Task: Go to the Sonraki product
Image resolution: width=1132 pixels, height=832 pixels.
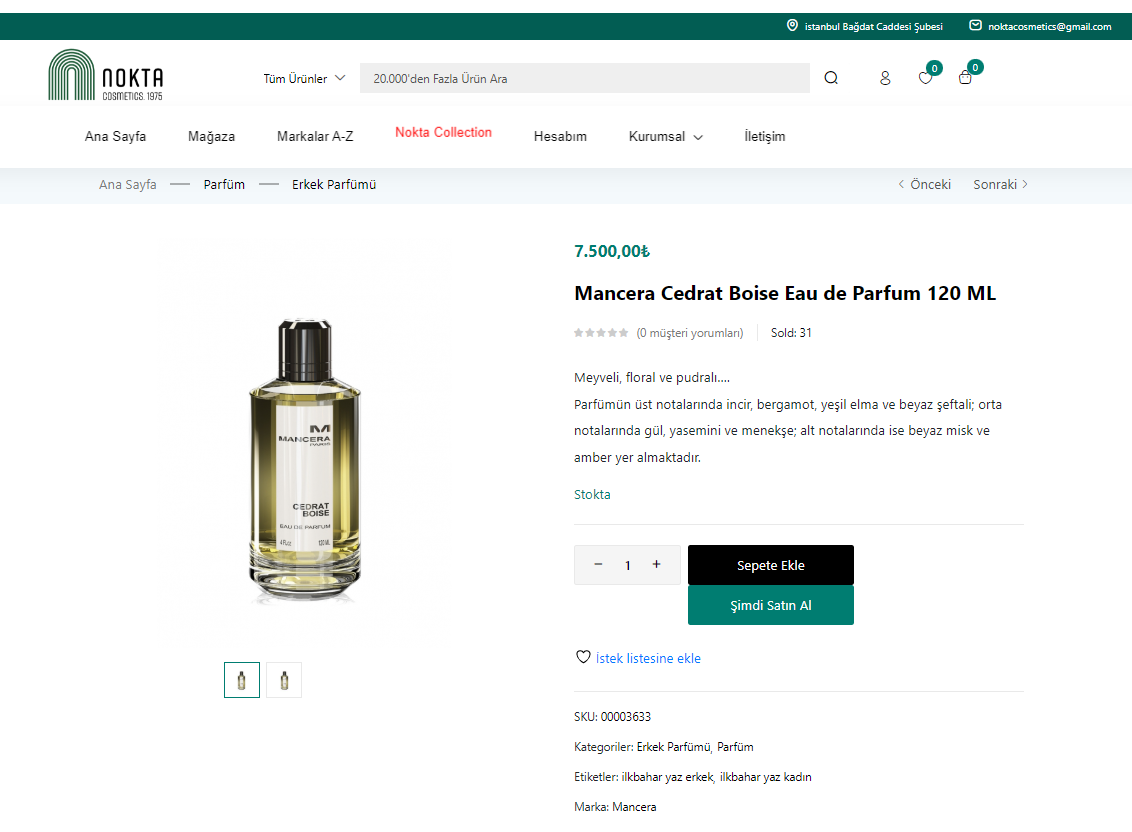Action: [x=1000, y=184]
